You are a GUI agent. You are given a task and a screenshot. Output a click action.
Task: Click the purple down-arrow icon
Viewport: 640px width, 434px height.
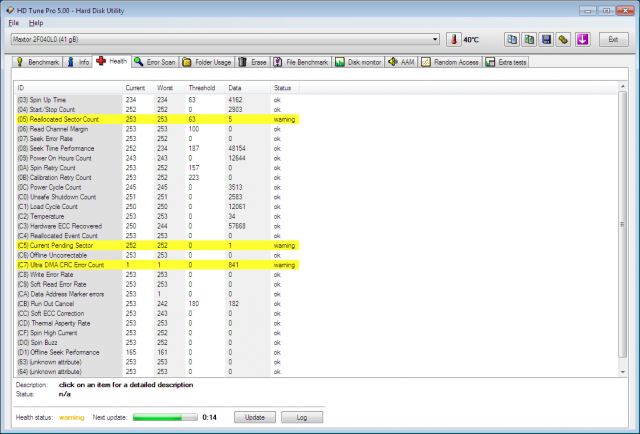pyautogui.click(x=582, y=39)
